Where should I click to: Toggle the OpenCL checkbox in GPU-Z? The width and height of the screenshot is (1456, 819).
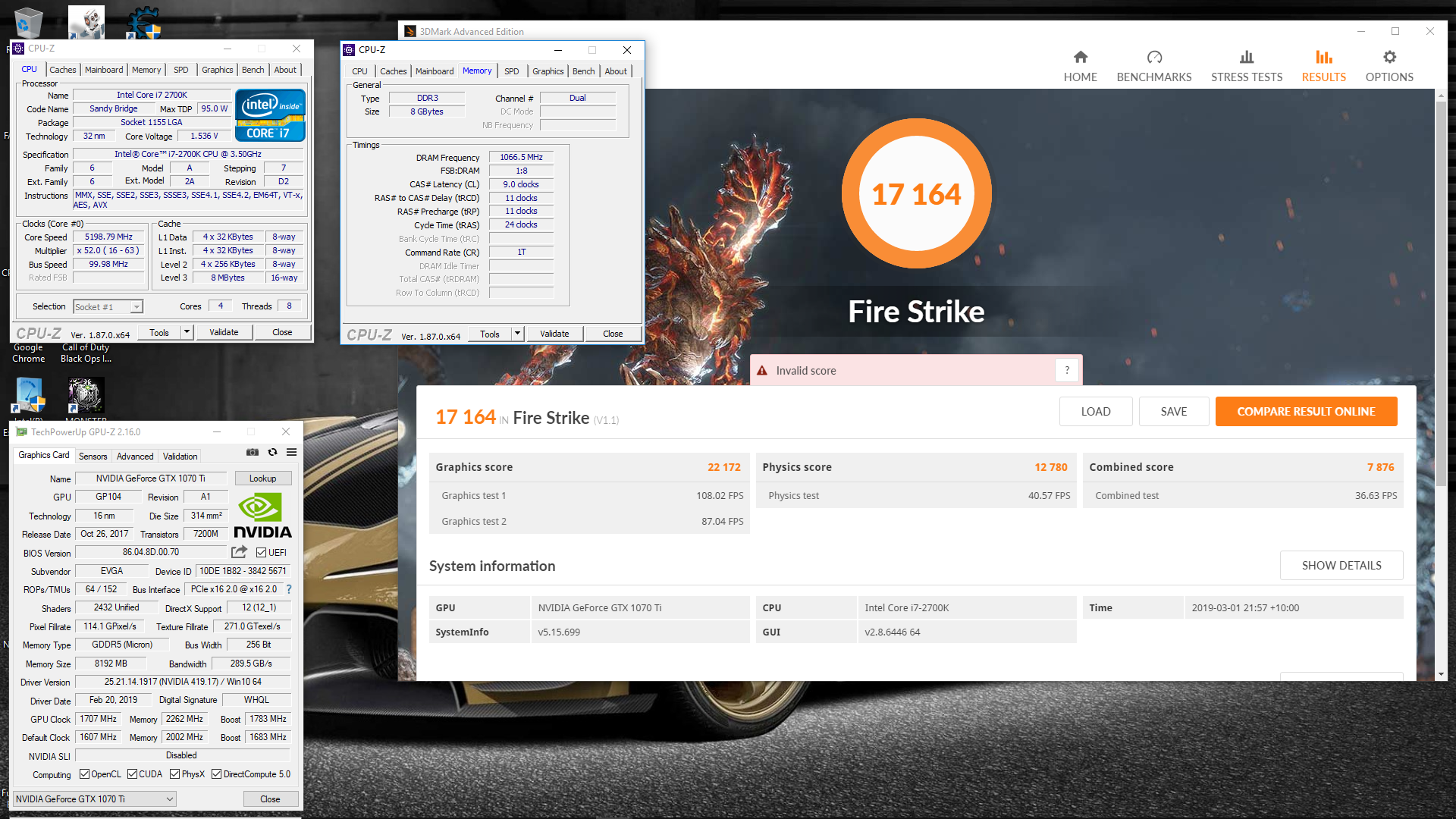tap(84, 774)
